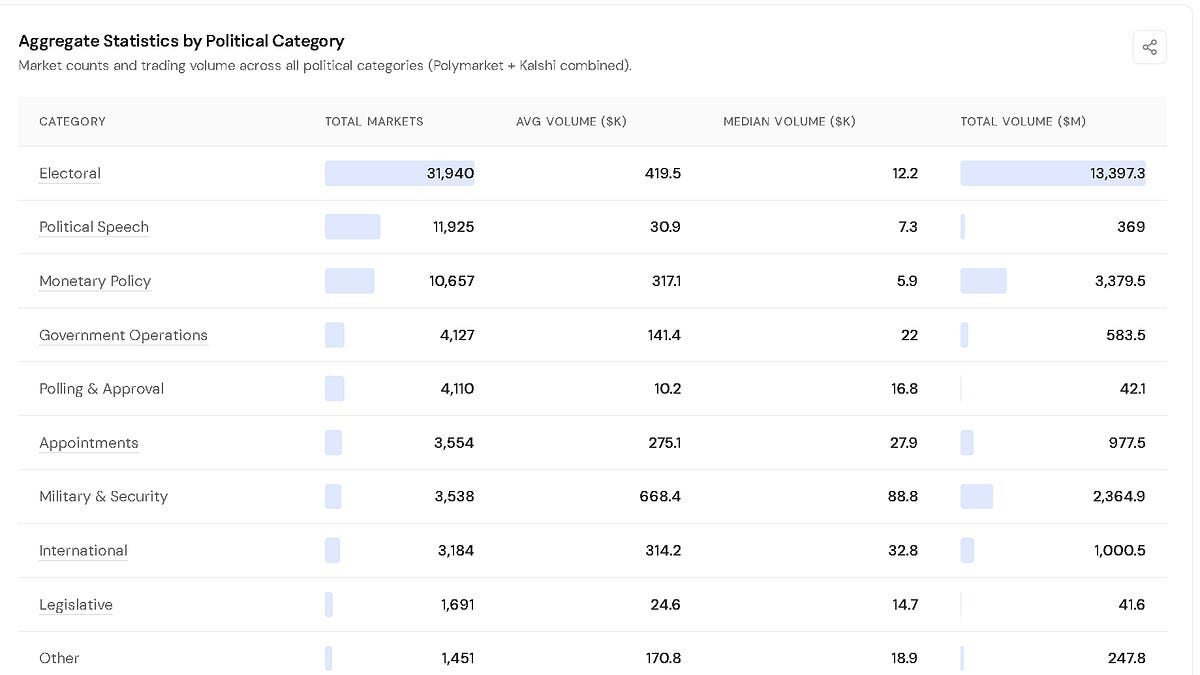Click the CATEGORY column header
The height and width of the screenshot is (675, 1200).
(x=72, y=121)
